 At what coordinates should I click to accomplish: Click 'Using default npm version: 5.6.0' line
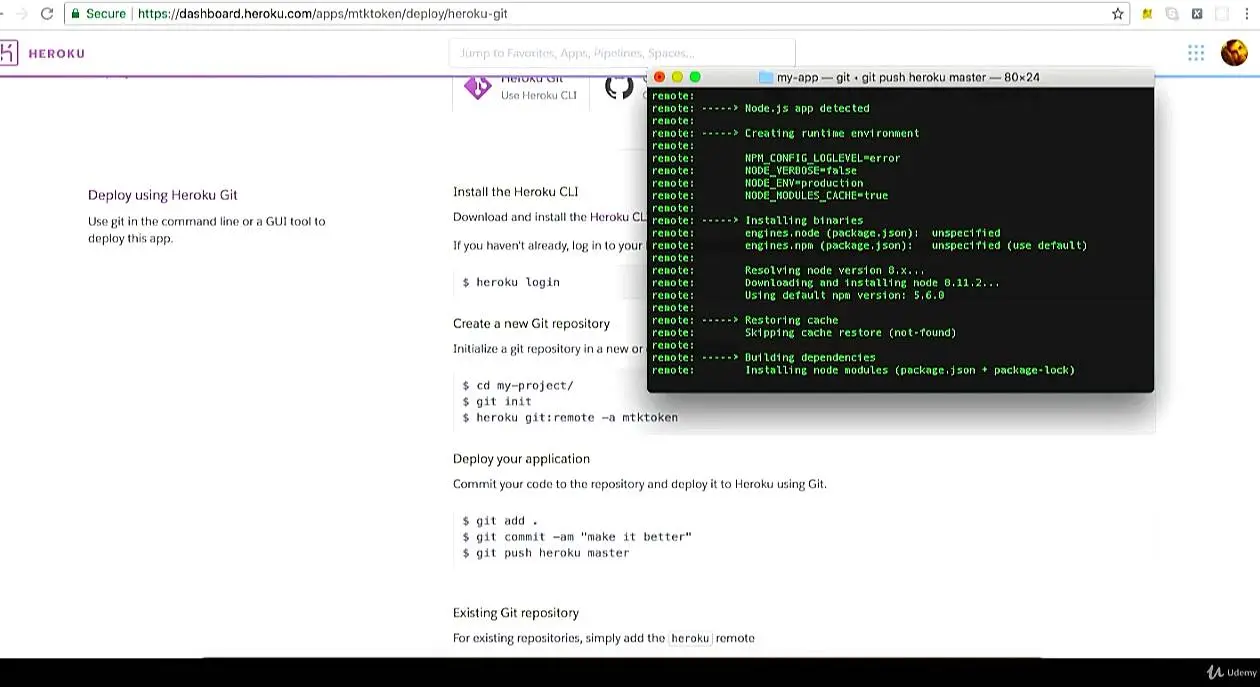[x=844, y=296]
